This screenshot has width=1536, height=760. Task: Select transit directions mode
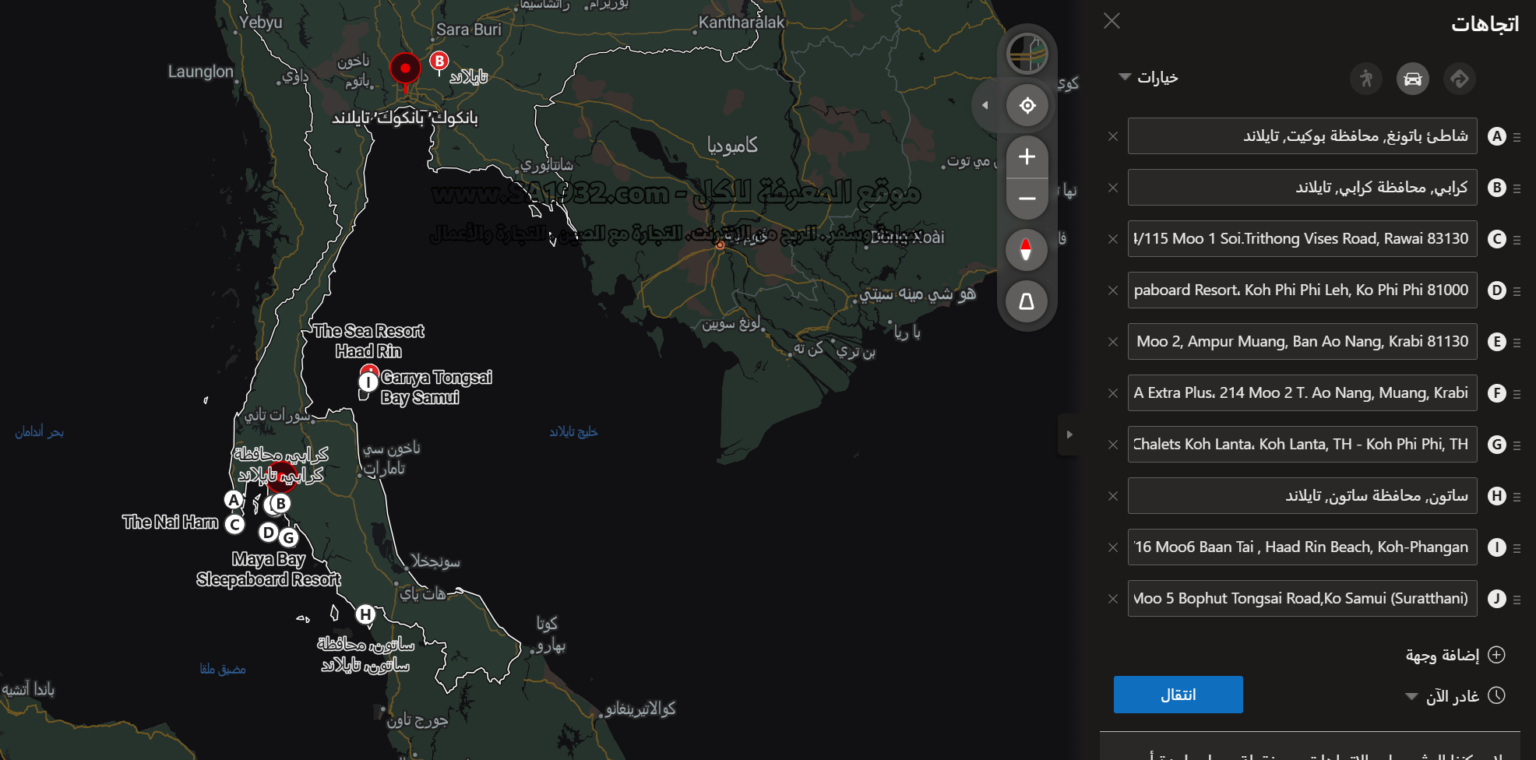point(1460,78)
